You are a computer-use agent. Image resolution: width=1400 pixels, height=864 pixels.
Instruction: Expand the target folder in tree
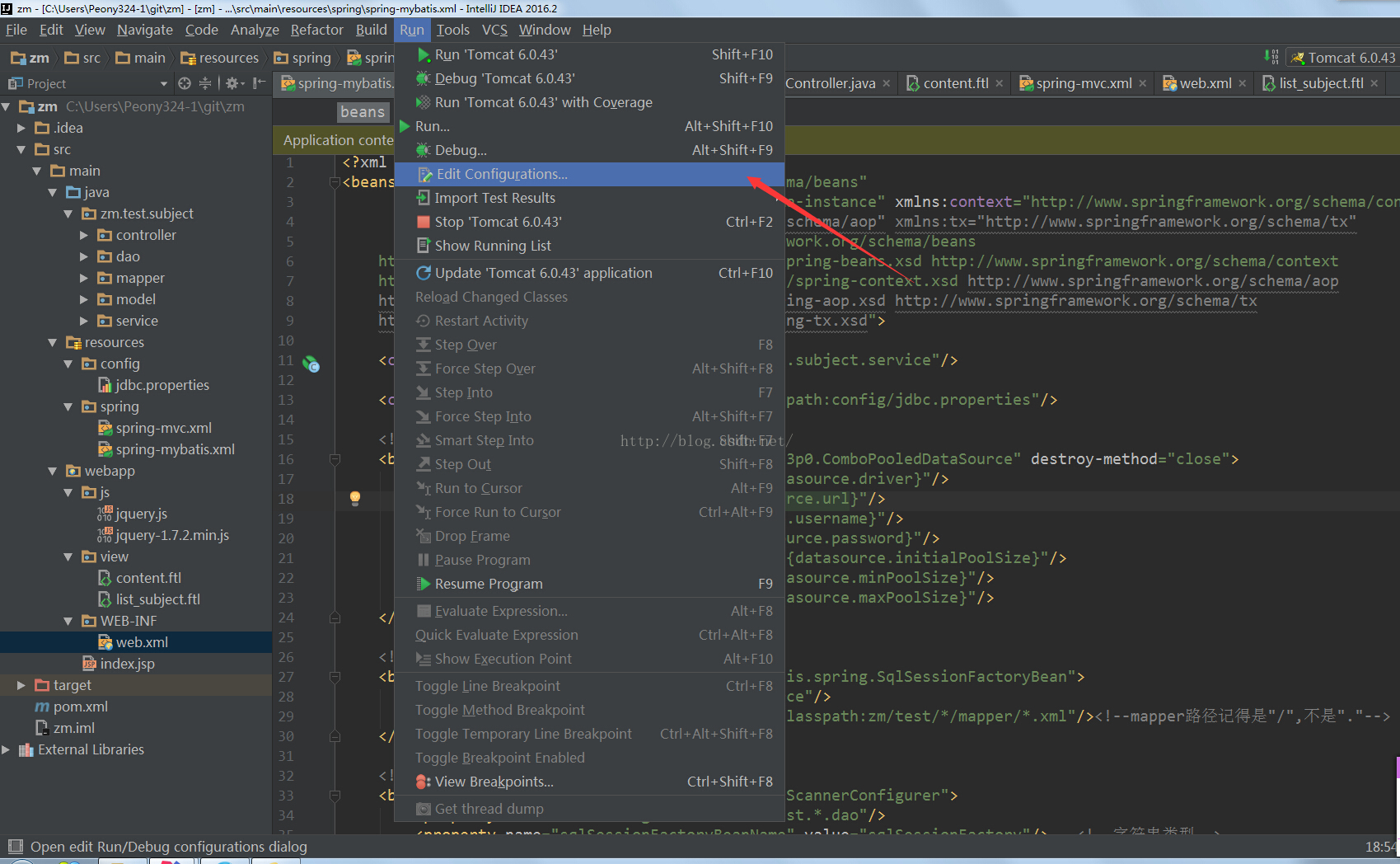point(21,685)
